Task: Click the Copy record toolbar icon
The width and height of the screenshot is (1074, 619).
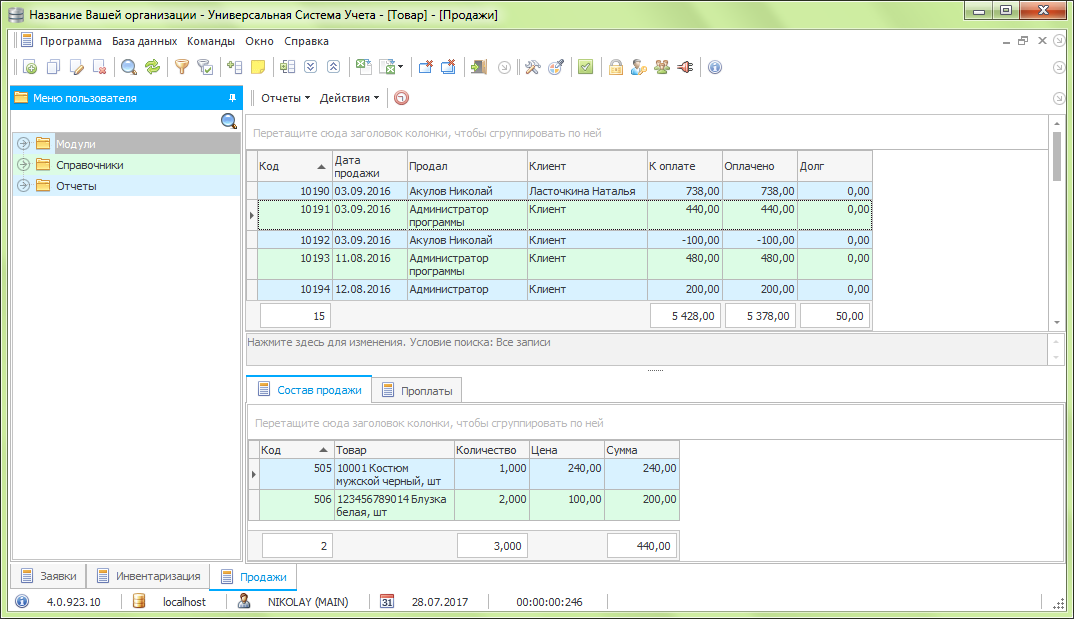Action: pos(53,67)
